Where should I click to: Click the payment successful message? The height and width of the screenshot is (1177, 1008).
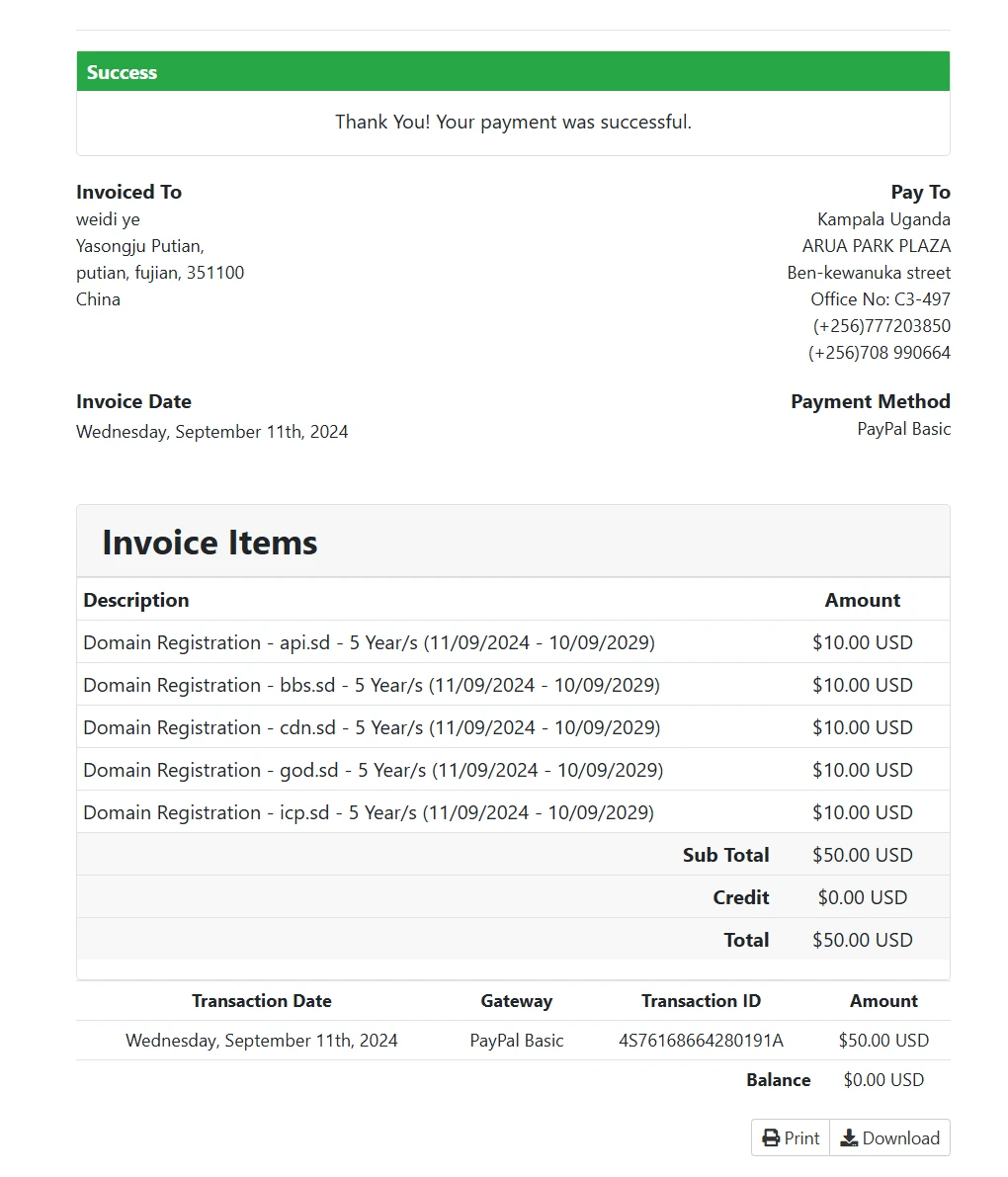click(513, 123)
